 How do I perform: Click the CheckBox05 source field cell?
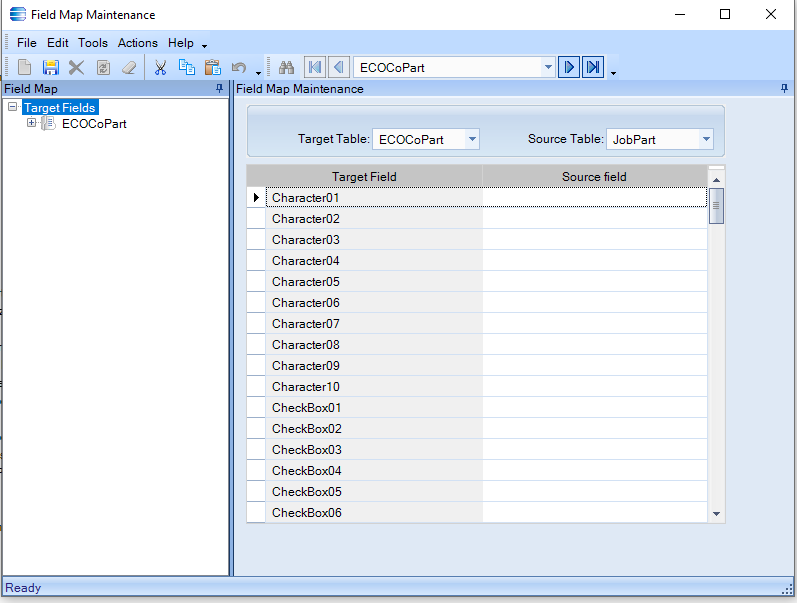point(594,492)
